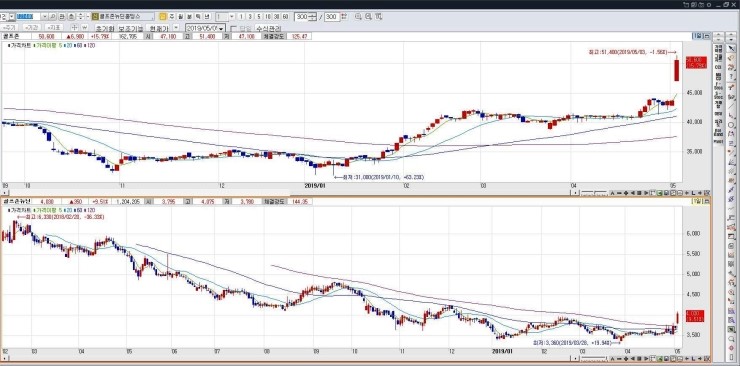Viewport: 740px width, 366px height.
Task: Toggle 가격차트 legend checkbox on lower chart
Action: click(9, 210)
